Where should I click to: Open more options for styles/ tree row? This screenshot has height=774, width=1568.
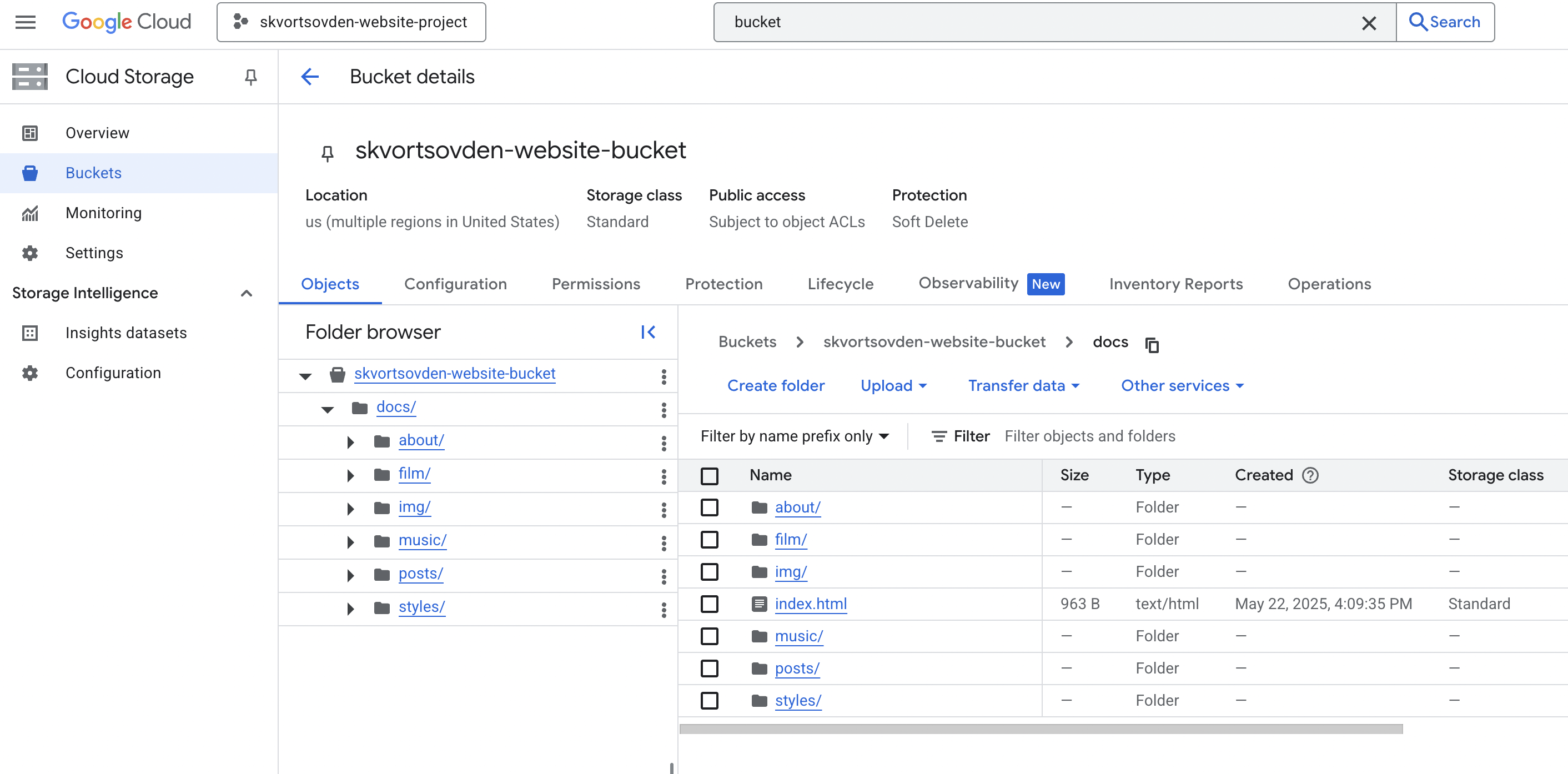(664, 610)
